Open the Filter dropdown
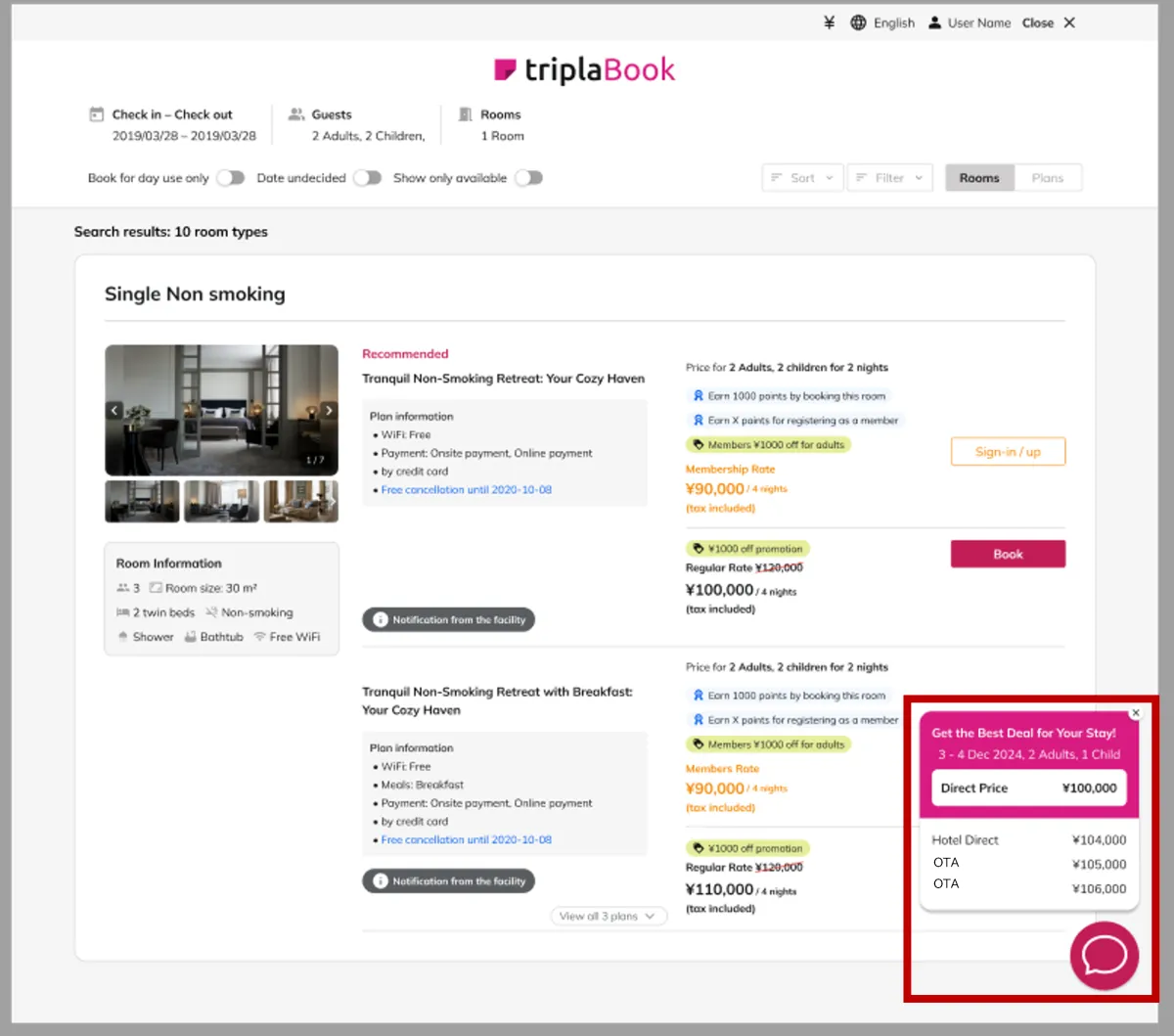The width and height of the screenshot is (1174, 1036). coord(889,178)
